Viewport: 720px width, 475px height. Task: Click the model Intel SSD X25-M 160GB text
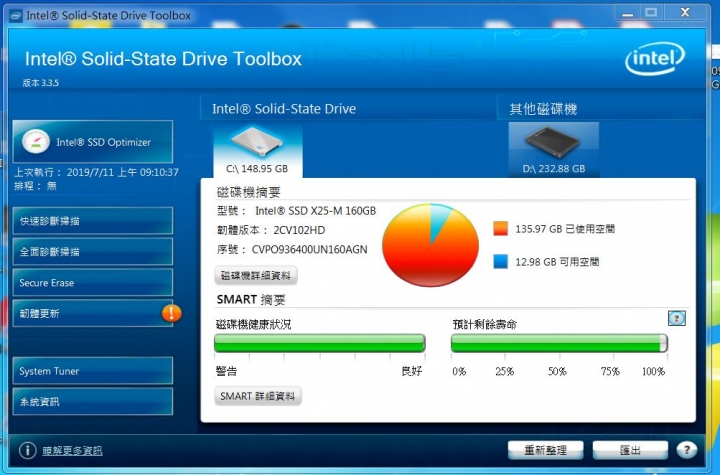[x=315, y=211]
